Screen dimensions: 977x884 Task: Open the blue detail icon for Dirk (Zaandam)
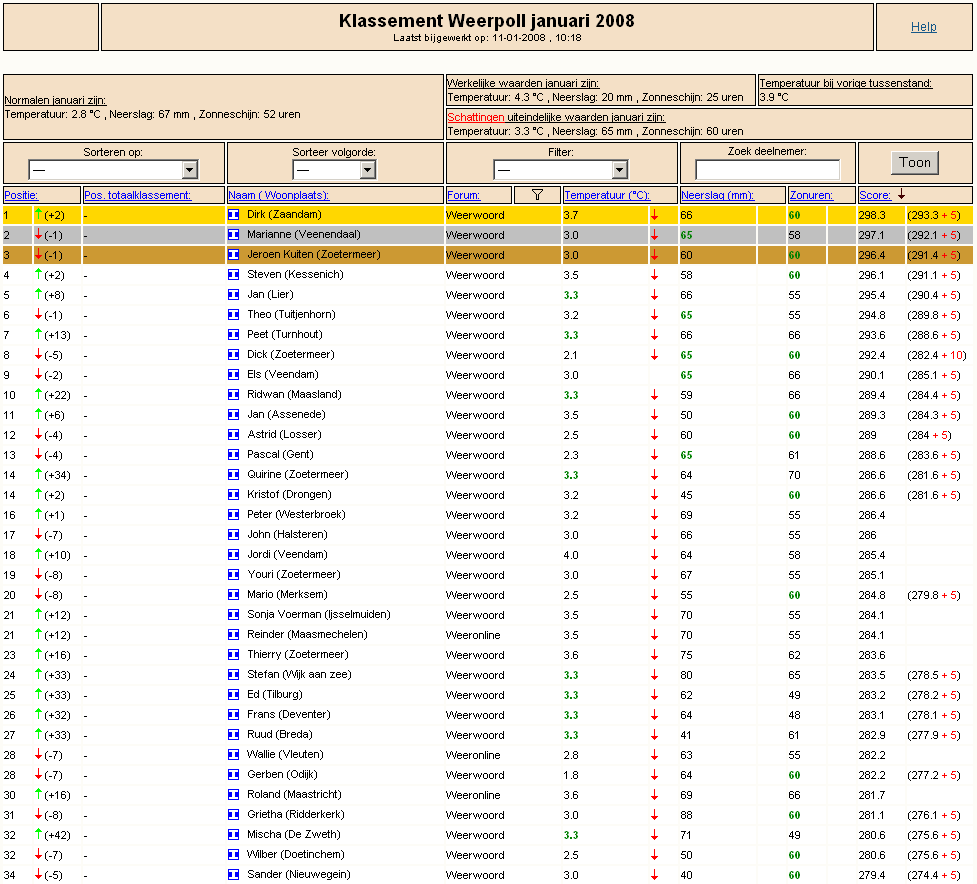pyautogui.click(x=234, y=215)
